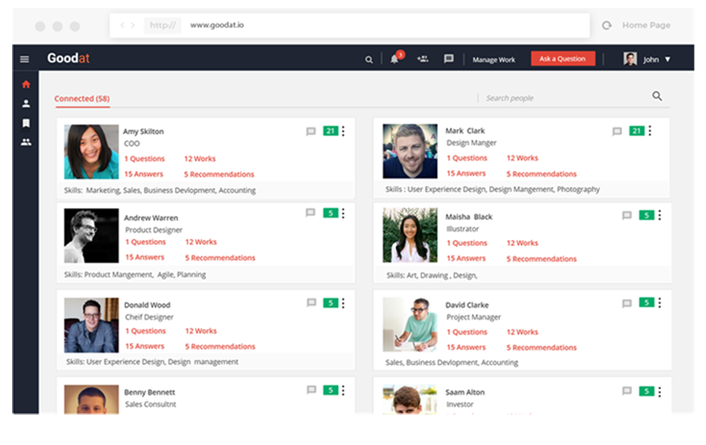Click the browser back arrow
The height and width of the screenshot is (445, 706).
[122, 25]
